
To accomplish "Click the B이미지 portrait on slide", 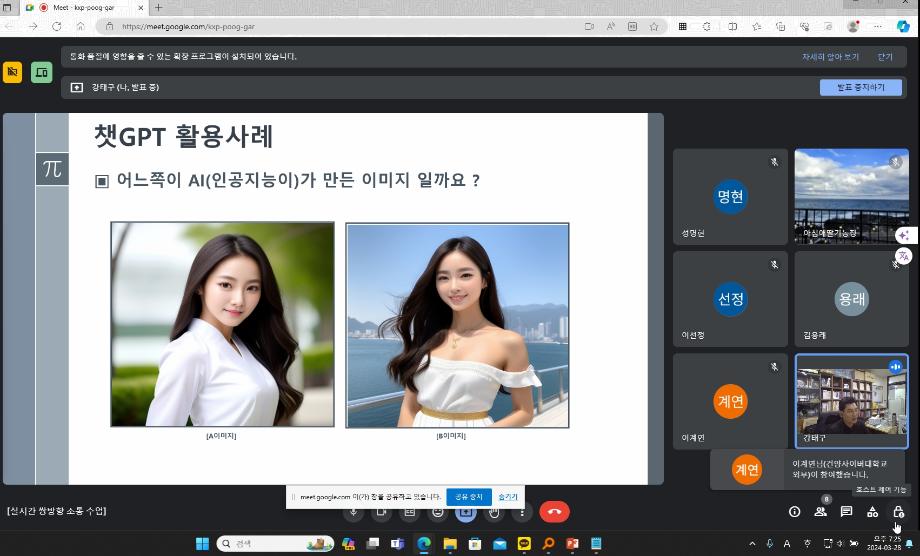I will click(457, 325).
